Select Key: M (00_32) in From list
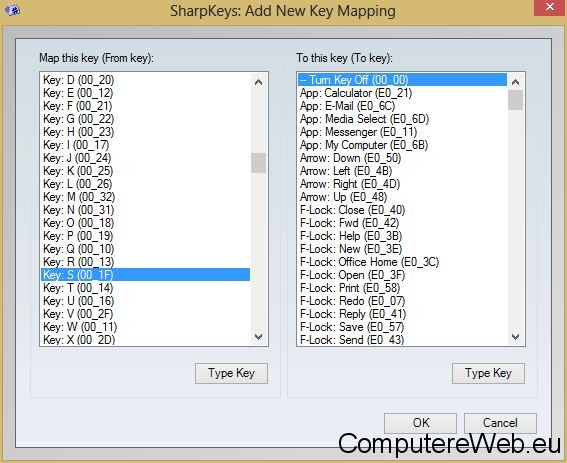The height and width of the screenshot is (463, 567). [x=145, y=197]
